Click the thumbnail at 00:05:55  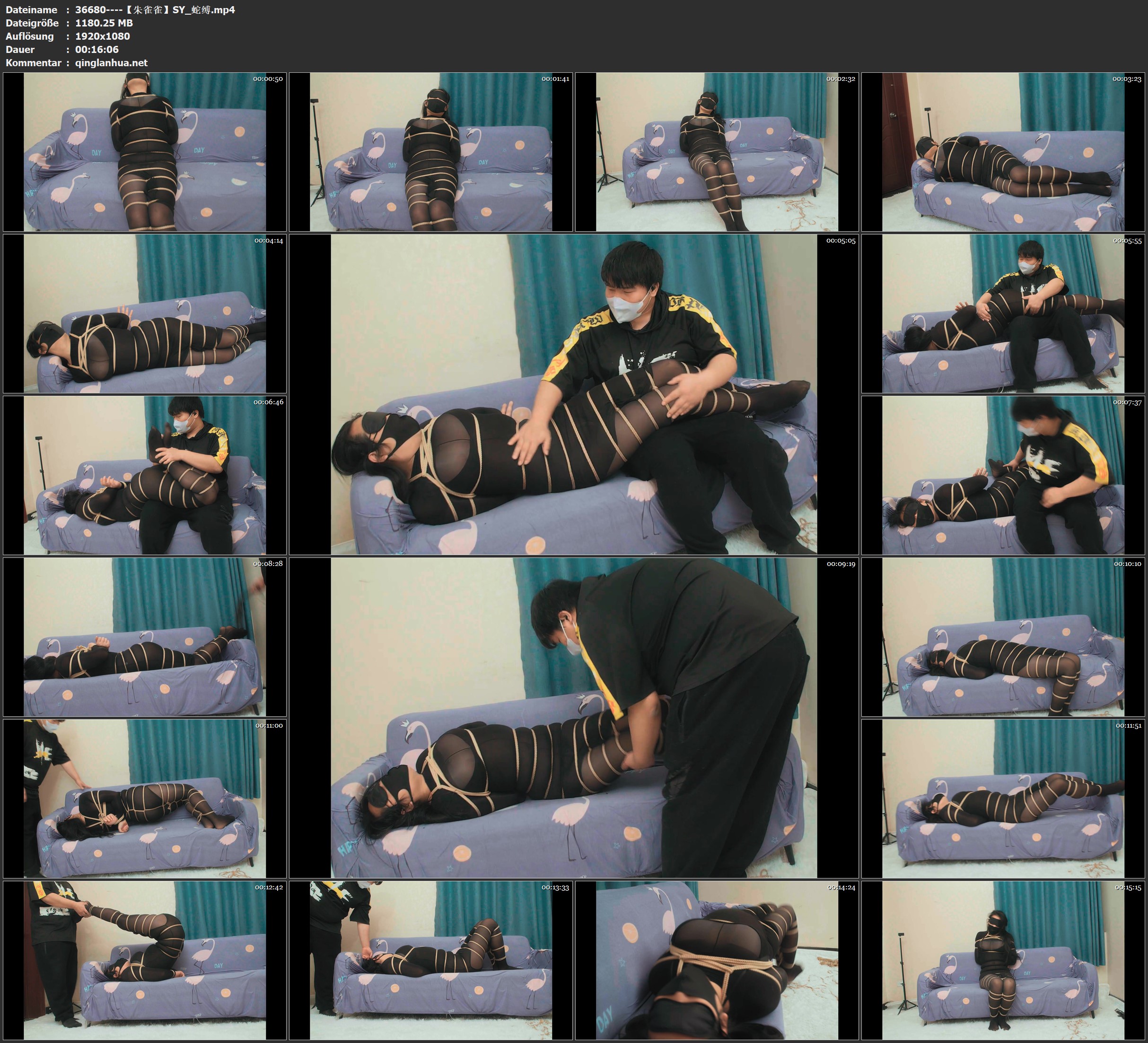point(1003,313)
